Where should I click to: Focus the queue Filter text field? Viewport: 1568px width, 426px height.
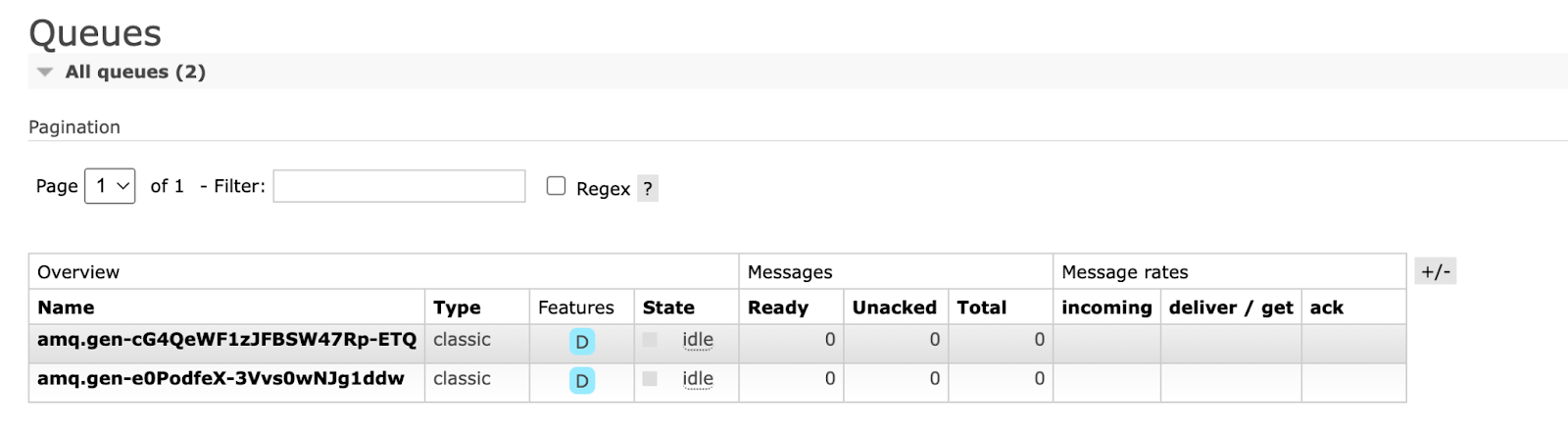(x=399, y=186)
